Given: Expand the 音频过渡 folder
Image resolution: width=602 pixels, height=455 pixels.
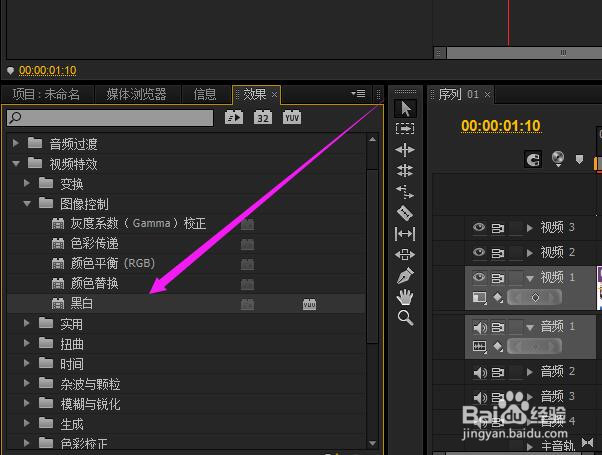Looking at the screenshot, I should 16,143.
